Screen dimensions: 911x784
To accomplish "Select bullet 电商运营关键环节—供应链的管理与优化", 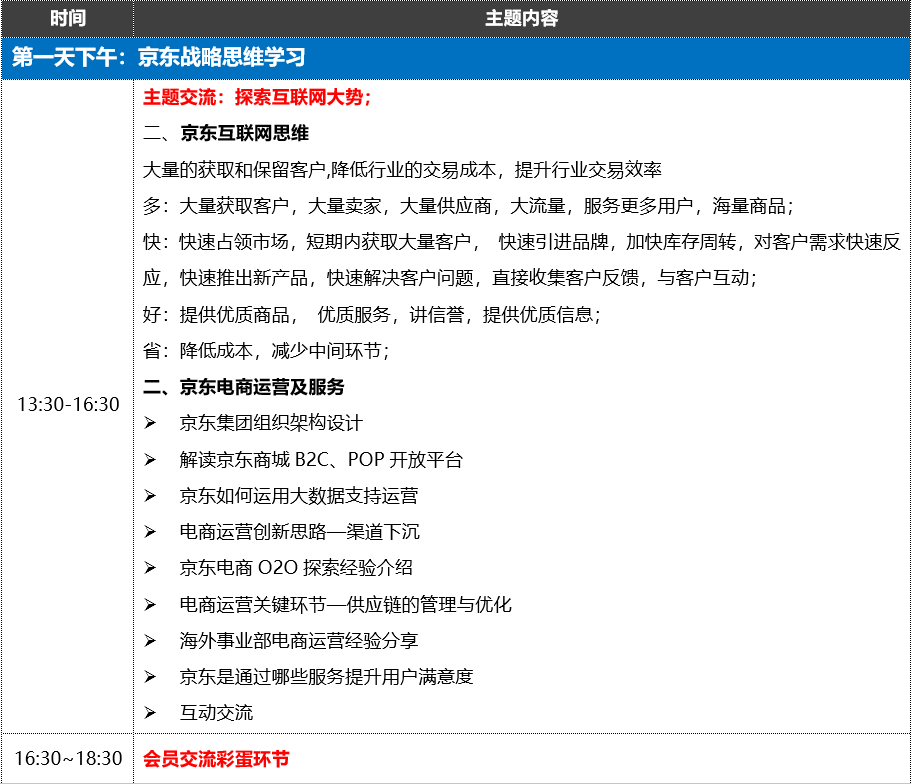I will coord(346,604).
